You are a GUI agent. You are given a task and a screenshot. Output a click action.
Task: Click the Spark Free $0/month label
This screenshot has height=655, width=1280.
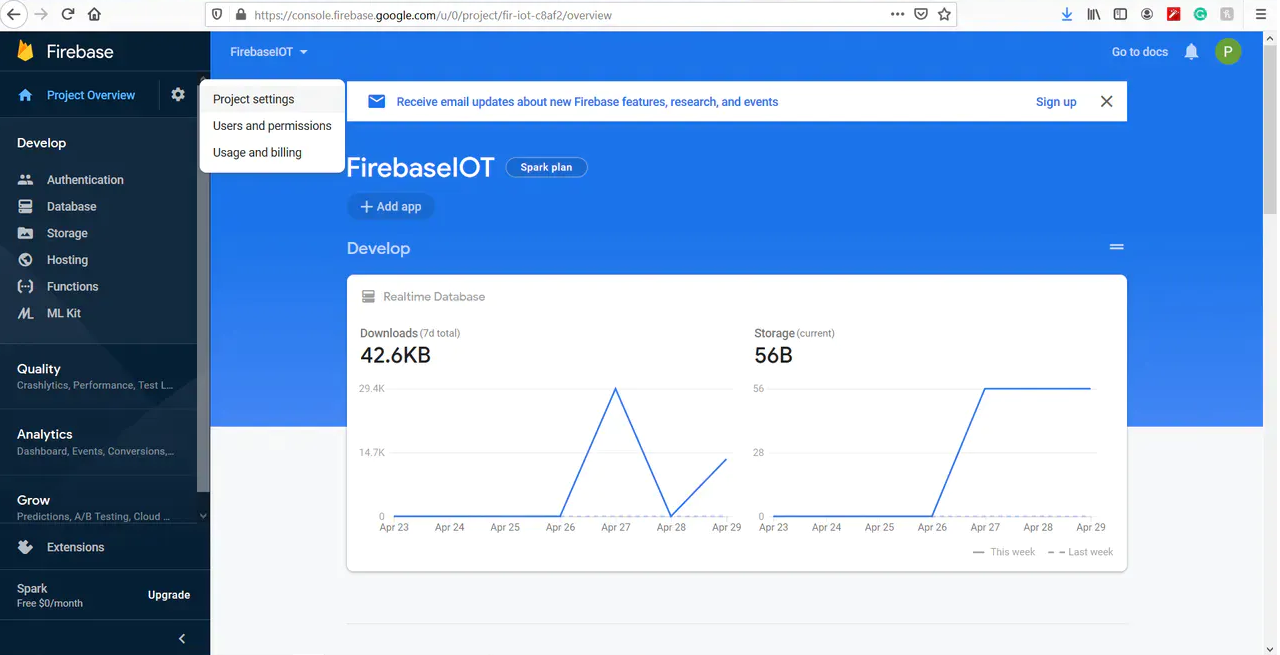tap(50, 595)
